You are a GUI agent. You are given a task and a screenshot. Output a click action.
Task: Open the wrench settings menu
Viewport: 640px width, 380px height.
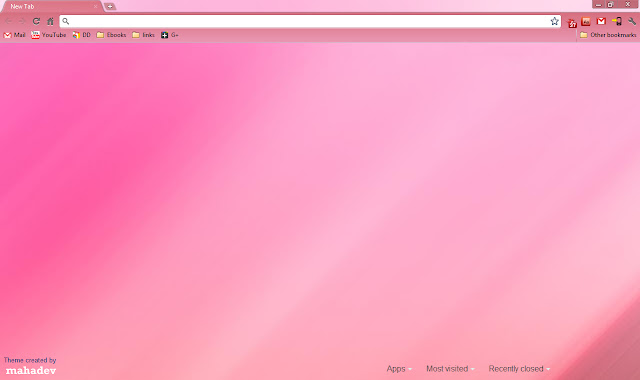coord(632,21)
